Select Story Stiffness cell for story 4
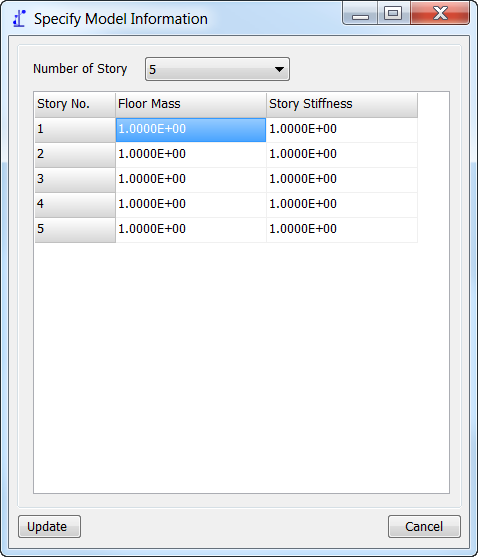Image resolution: width=478 pixels, height=557 pixels. pos(342,205)
